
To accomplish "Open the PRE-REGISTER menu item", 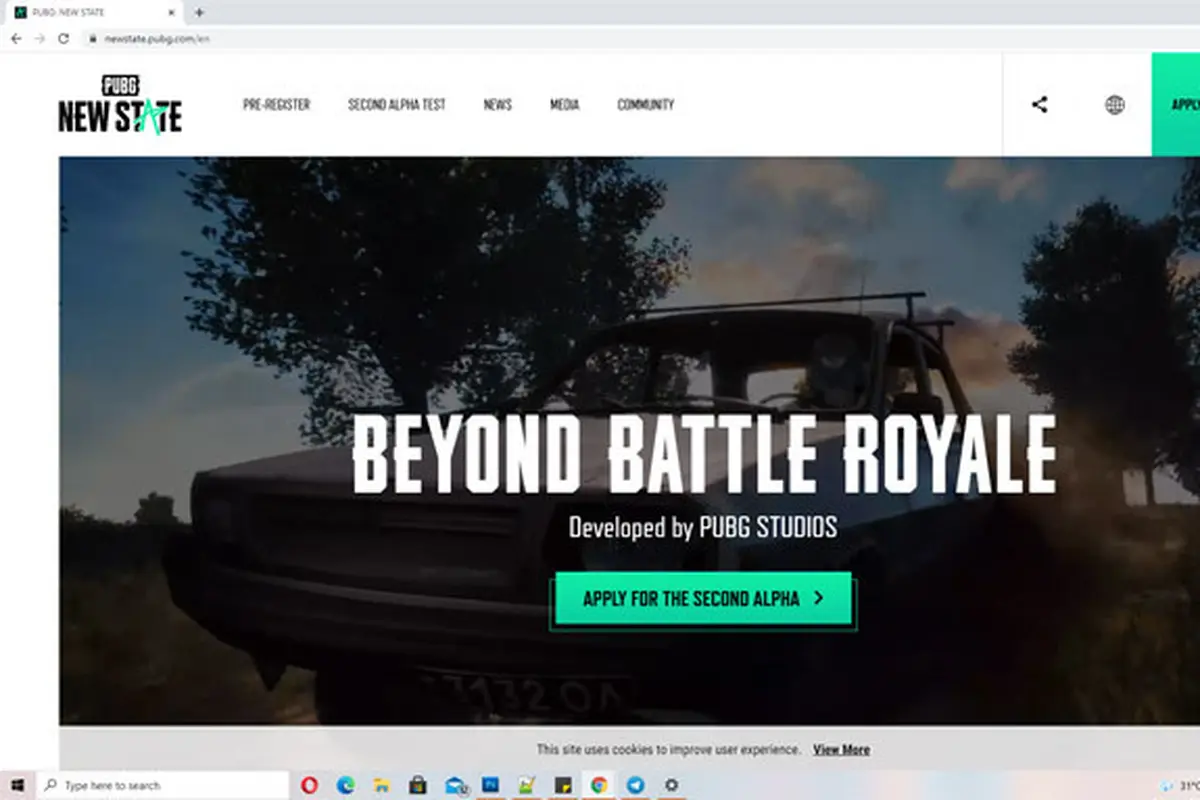I will point(276,104).
